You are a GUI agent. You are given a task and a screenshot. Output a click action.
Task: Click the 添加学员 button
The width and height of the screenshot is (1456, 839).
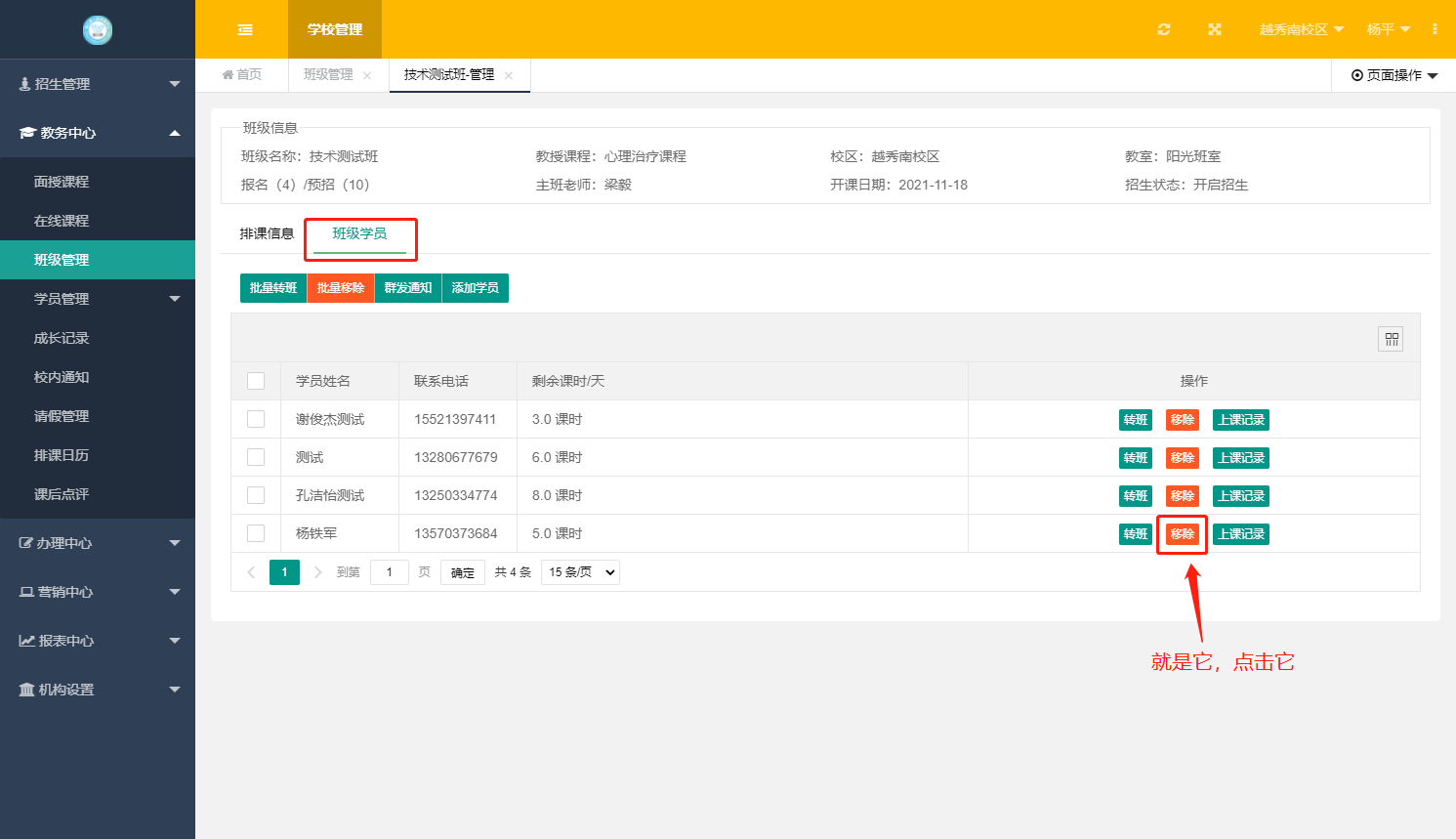tap(476, 288)
